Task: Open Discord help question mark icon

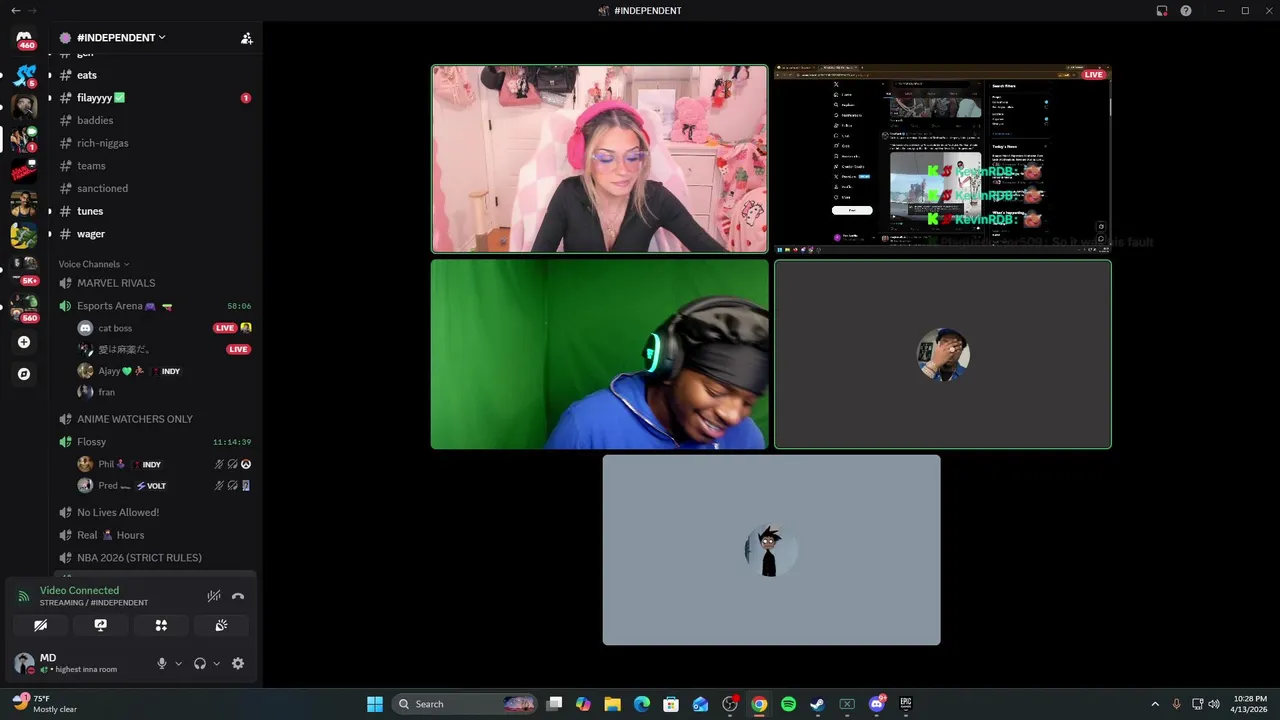Action: pos(1186,11)
